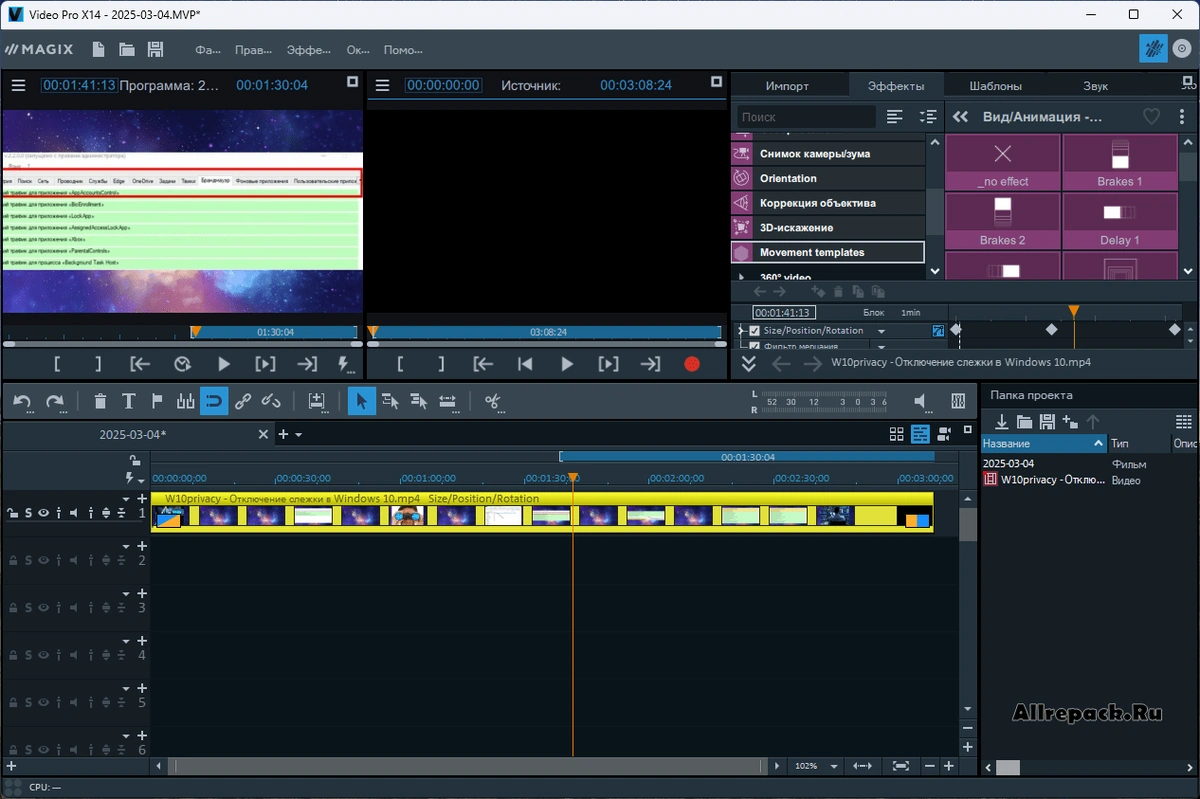The height and width of the screenshot is (799, 1200).
Task: Select W10privacy video in project folder
Action: pyautogui.click(x=1045, y=480)
